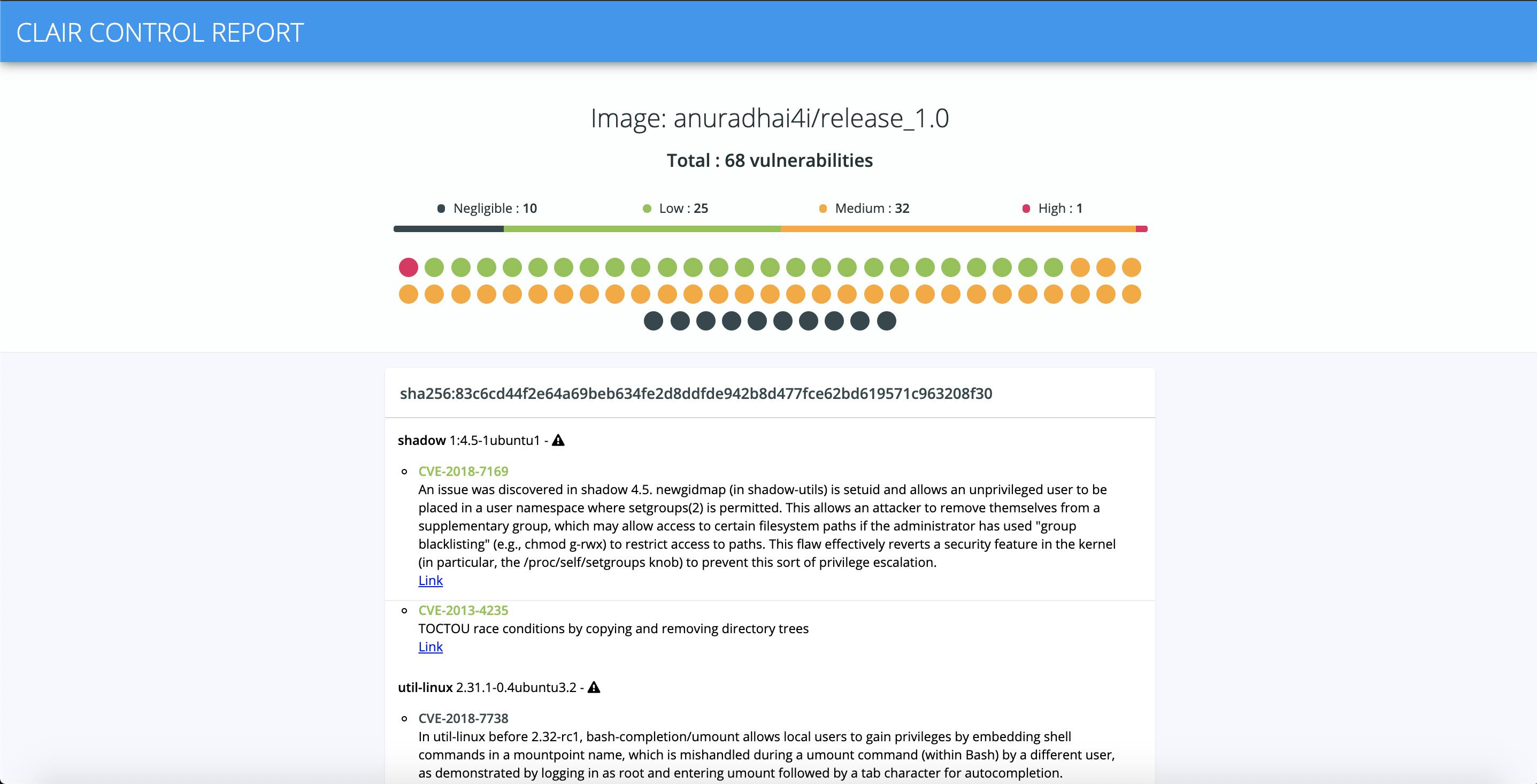
Task: Open the CVE-2013-4235 vulnerability entry
Action: point(463,610)
